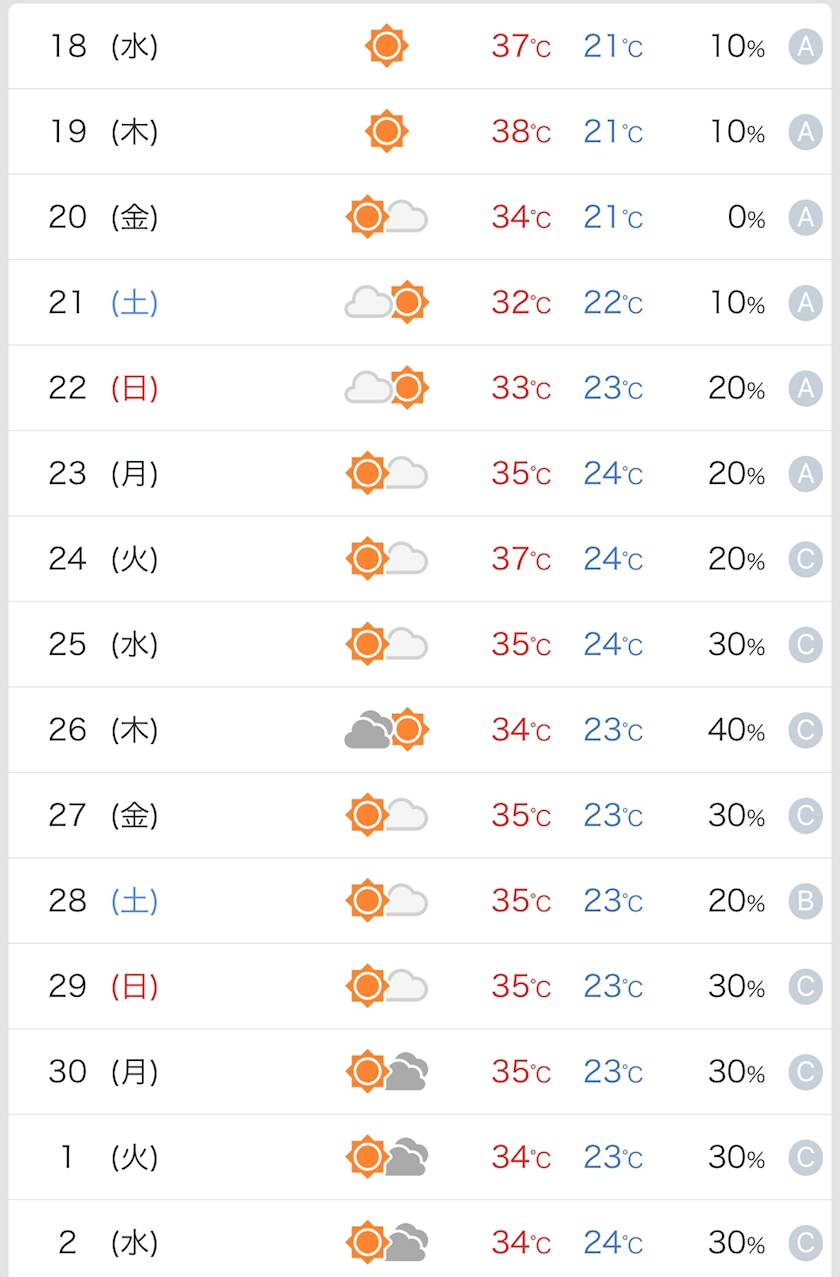Open the forecast for the 1st (火)
This screenshot has height=1277, width=840.
click(420, 1157)
